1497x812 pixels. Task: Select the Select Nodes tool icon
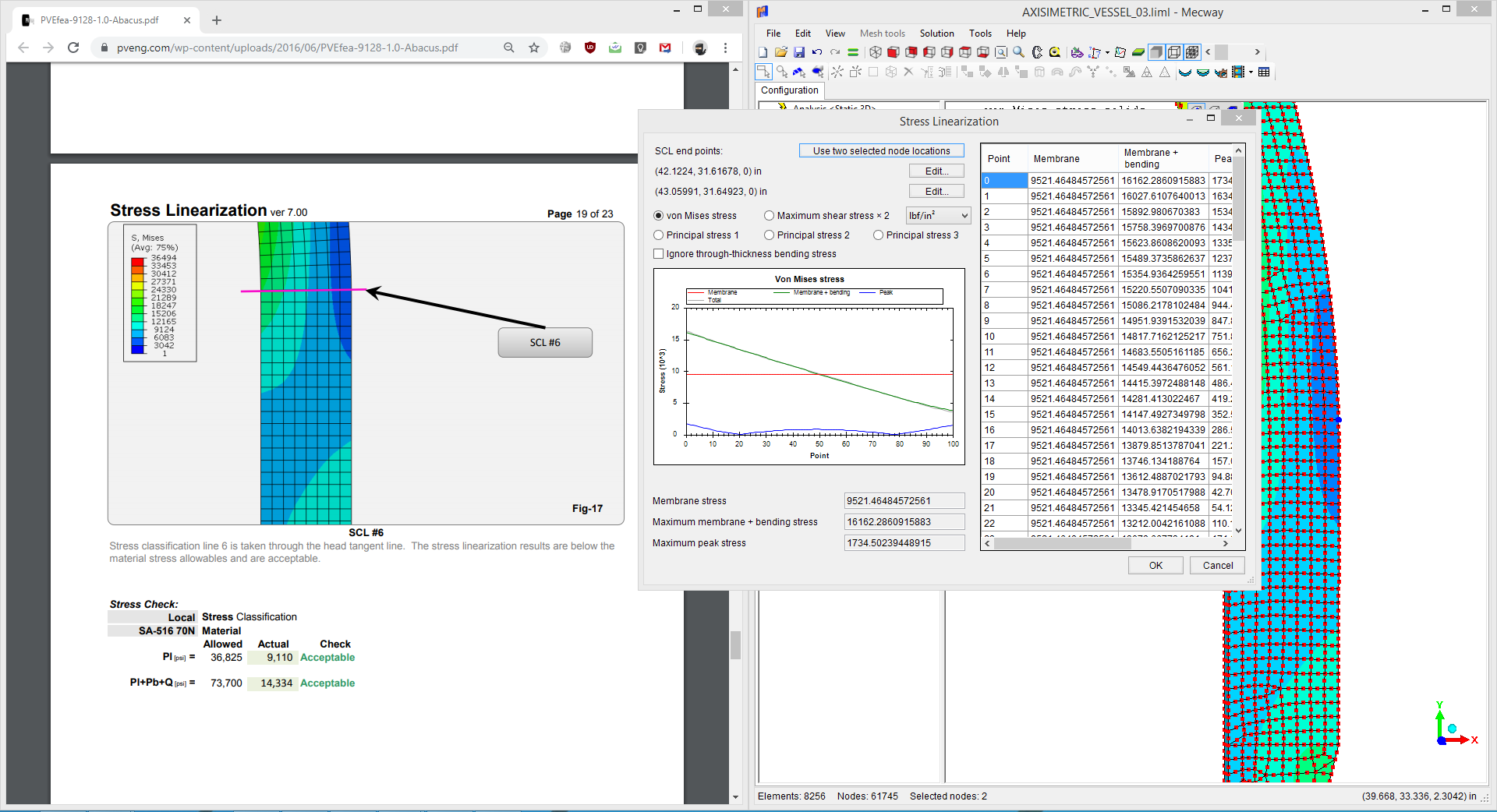pyautogui.click(x=763, y=72)
